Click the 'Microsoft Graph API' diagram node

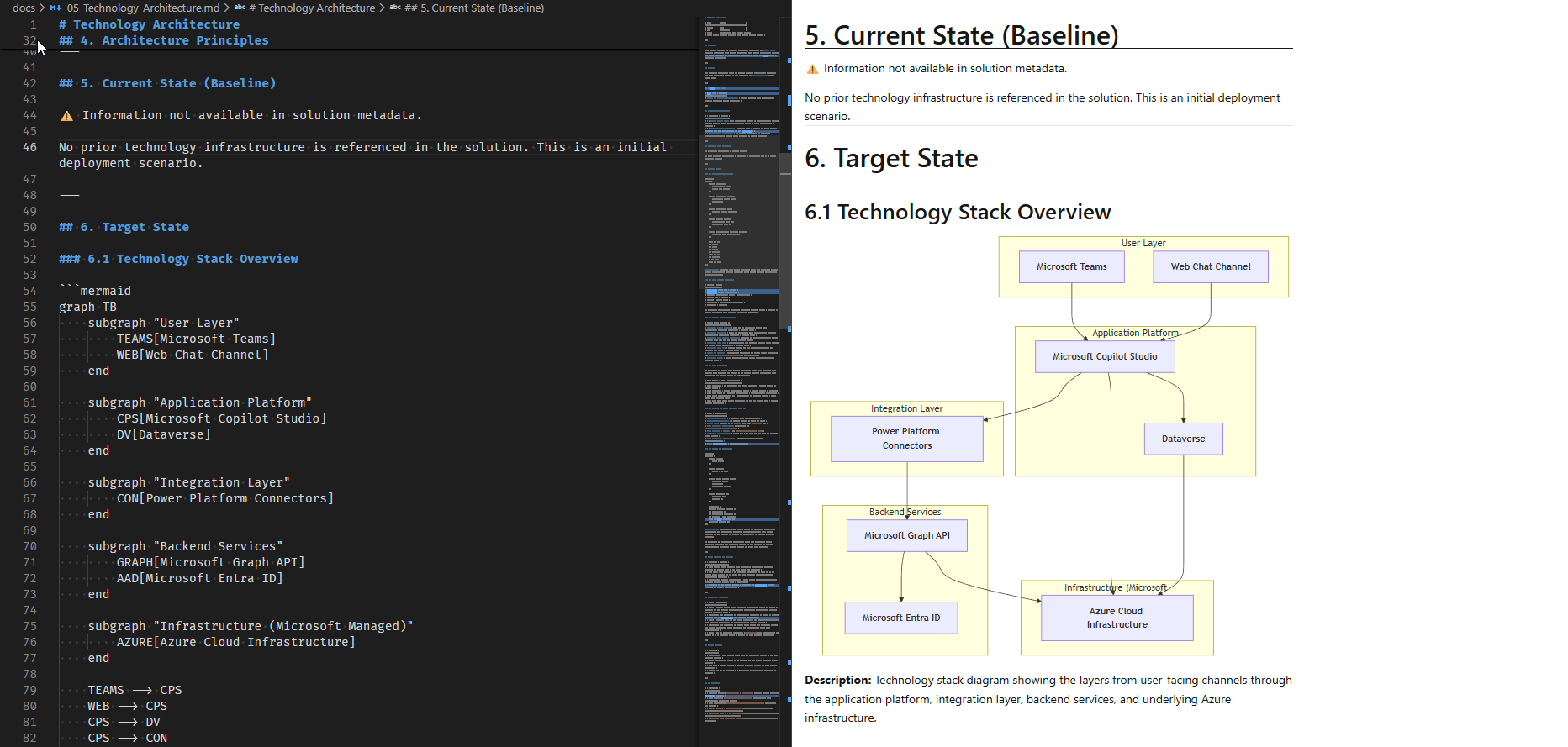point(906,535)
